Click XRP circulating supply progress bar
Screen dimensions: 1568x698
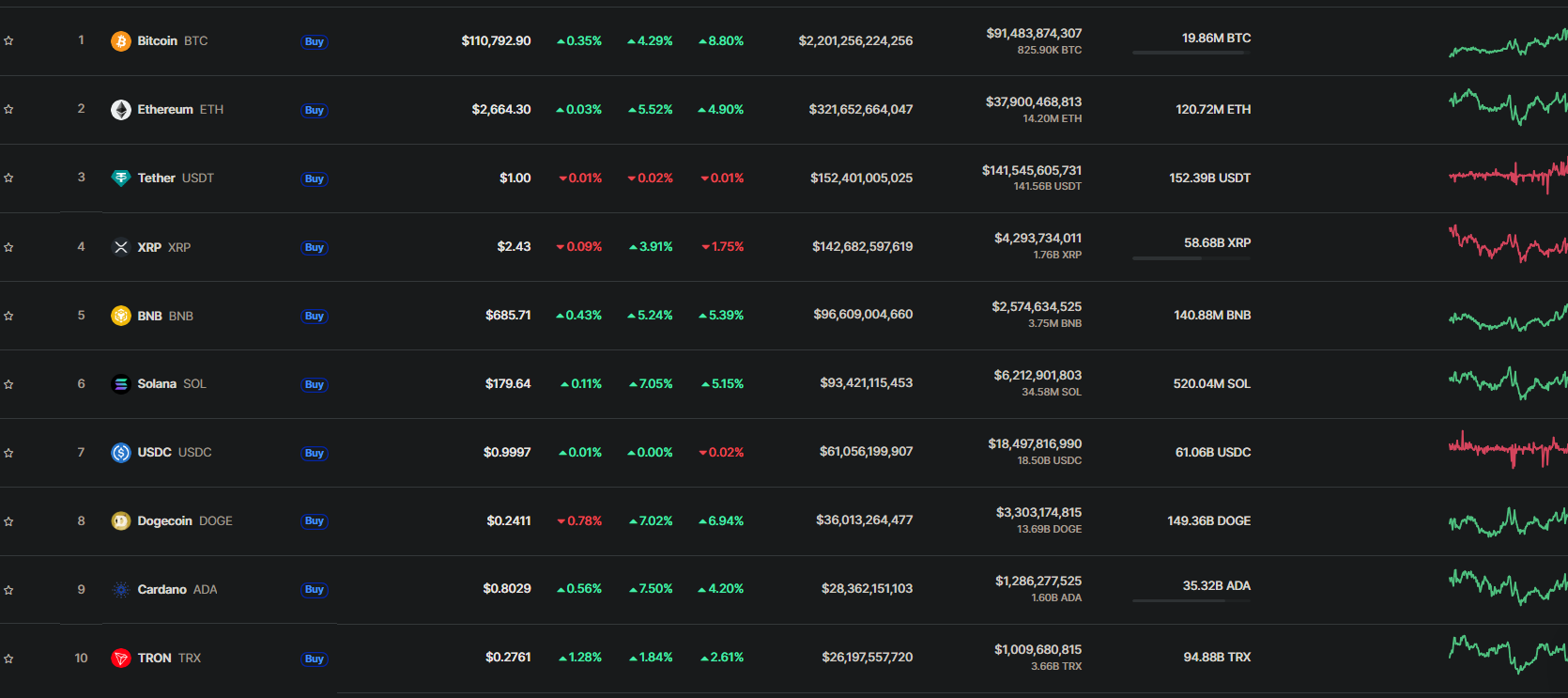1191,258
